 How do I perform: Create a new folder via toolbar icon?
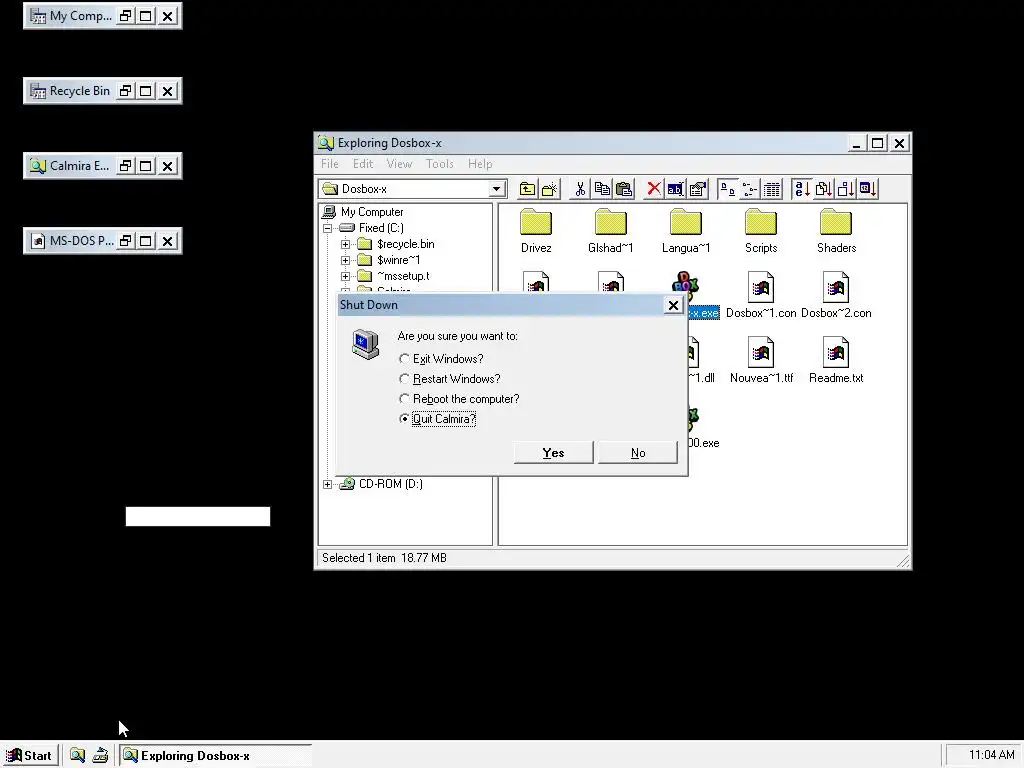click(549, 189)
